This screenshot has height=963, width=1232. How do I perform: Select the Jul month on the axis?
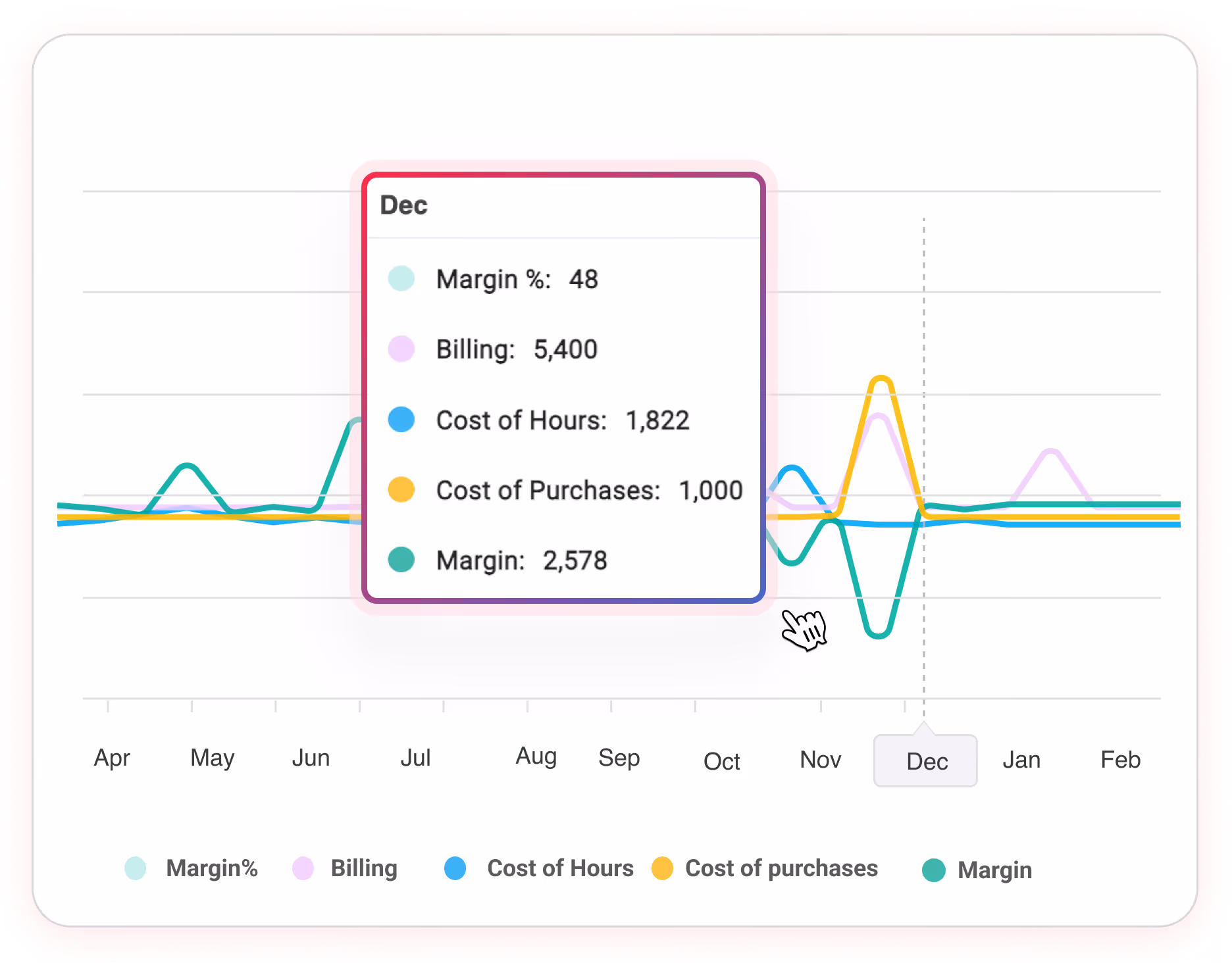click(415, 758)
